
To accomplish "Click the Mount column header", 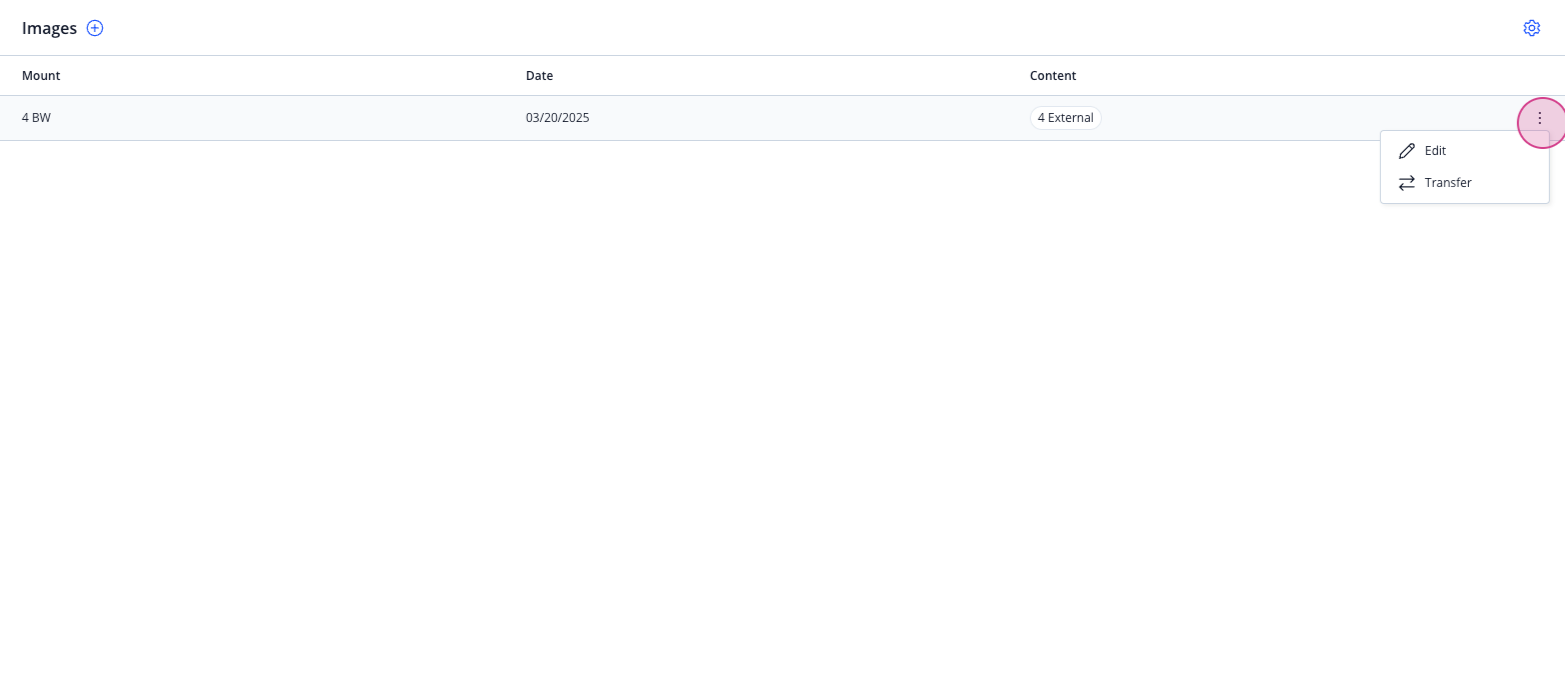I will [41, 76].
